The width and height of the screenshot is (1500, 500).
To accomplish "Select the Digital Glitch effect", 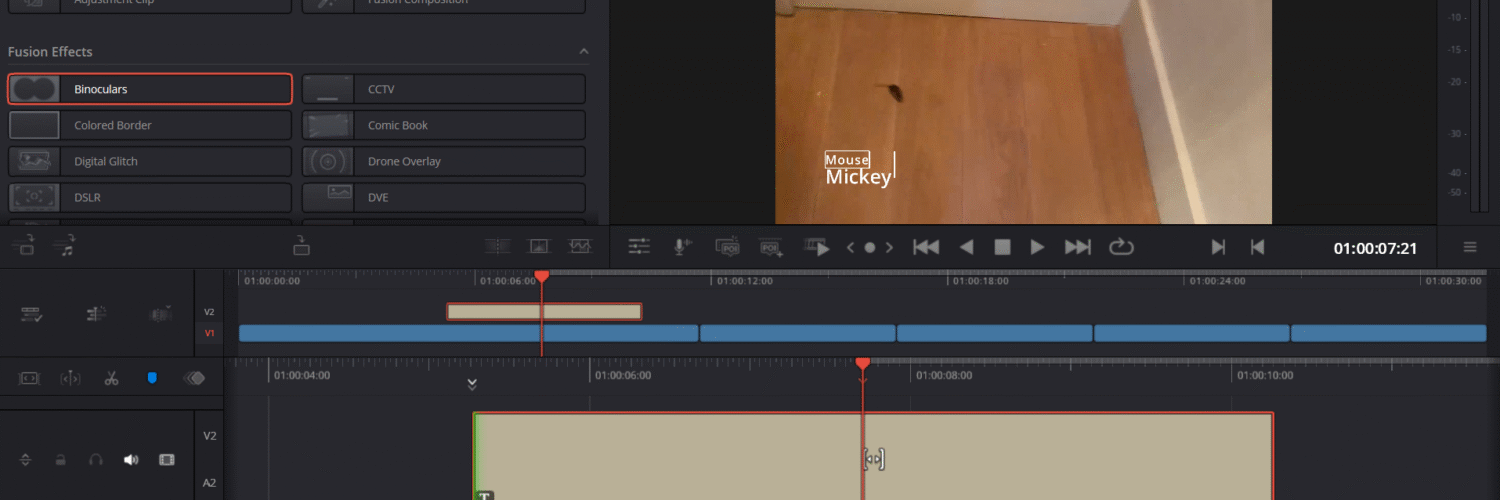I will tap(150, 161).
